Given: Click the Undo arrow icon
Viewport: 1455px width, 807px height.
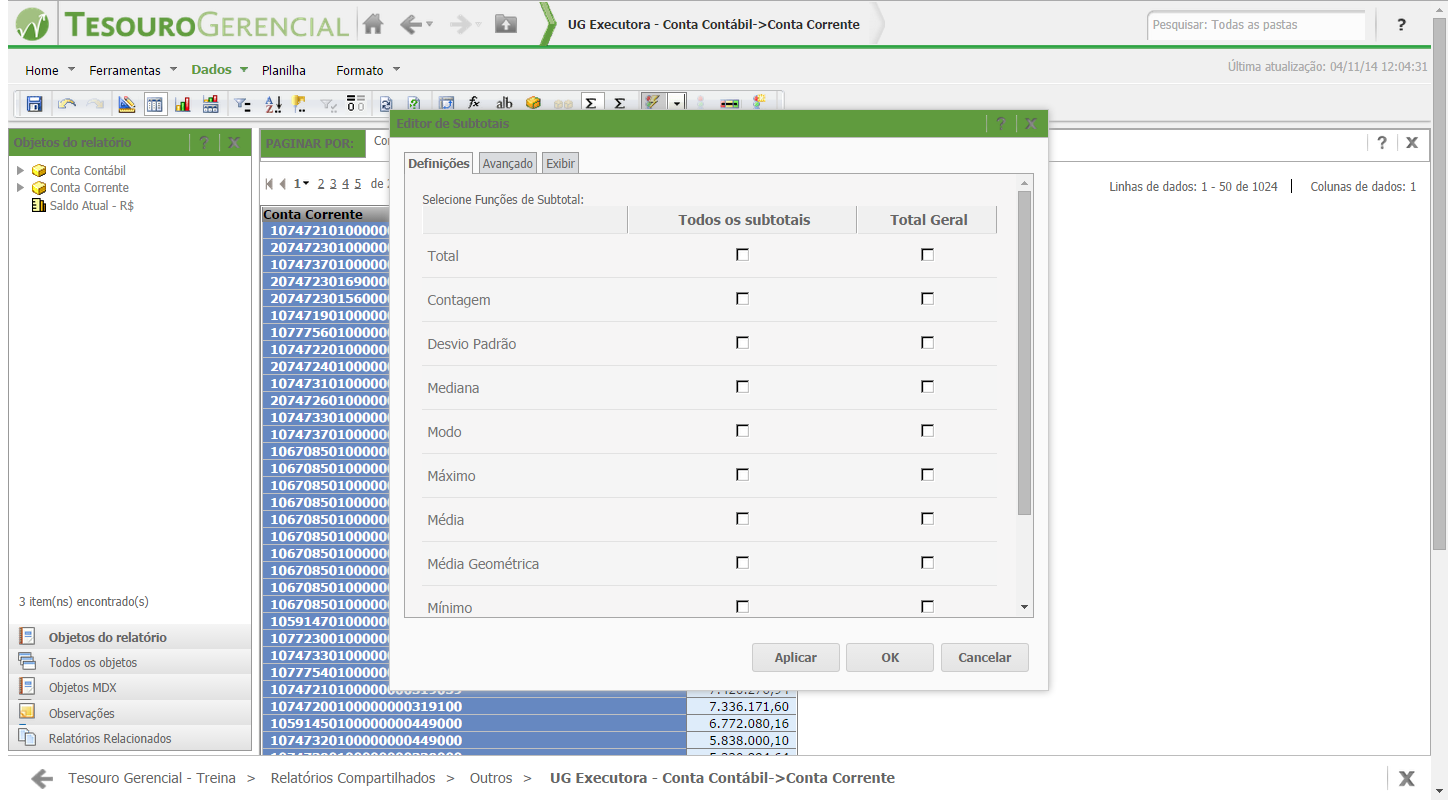Looking at the screenshot, I should coord(67,103).
